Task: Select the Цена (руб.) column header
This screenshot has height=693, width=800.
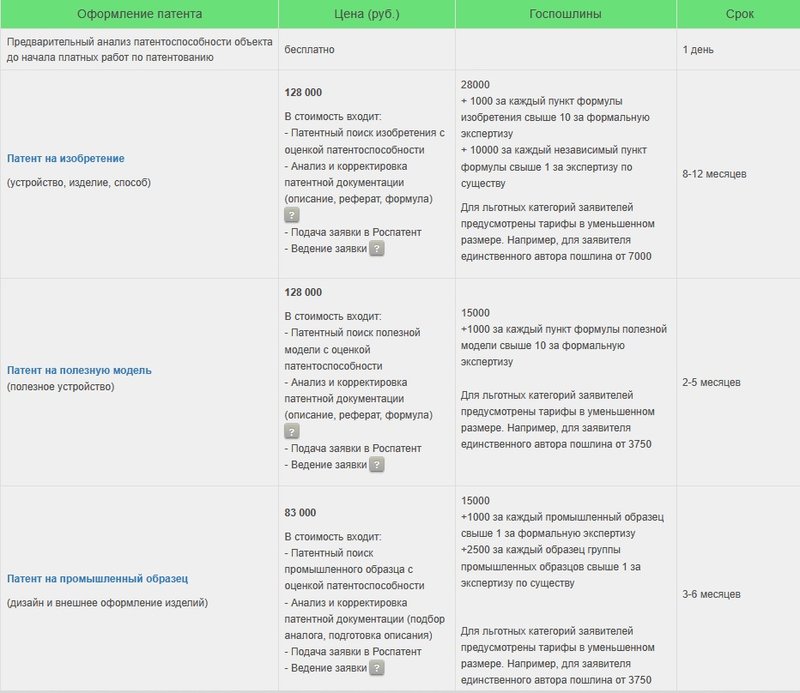Action: 366,14
